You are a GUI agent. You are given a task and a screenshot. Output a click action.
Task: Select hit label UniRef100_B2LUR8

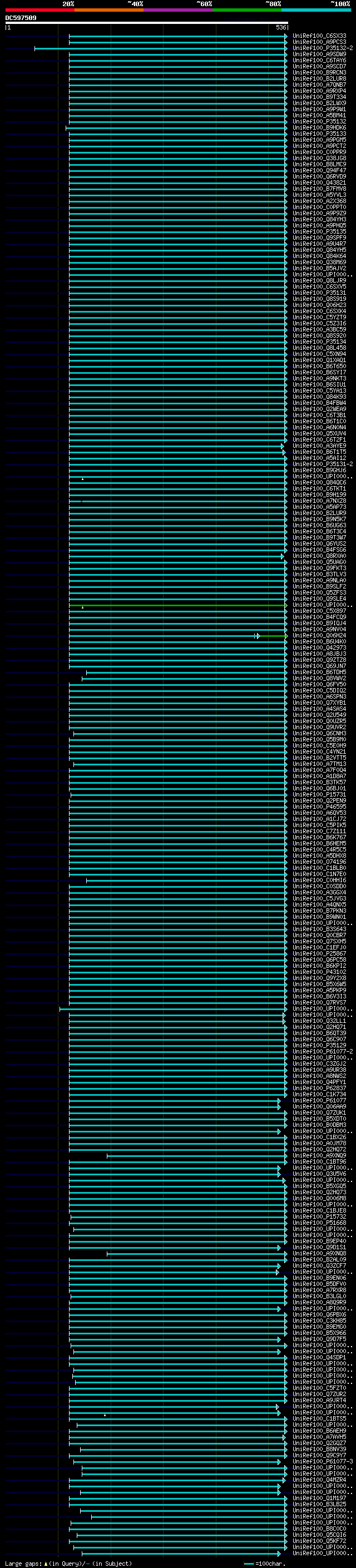(319, 78)
